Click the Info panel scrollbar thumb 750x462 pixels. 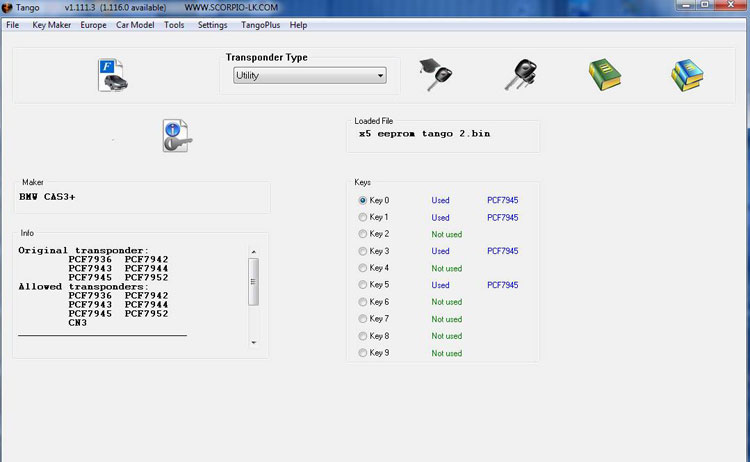pyautogui.click(x=254, y=282)
